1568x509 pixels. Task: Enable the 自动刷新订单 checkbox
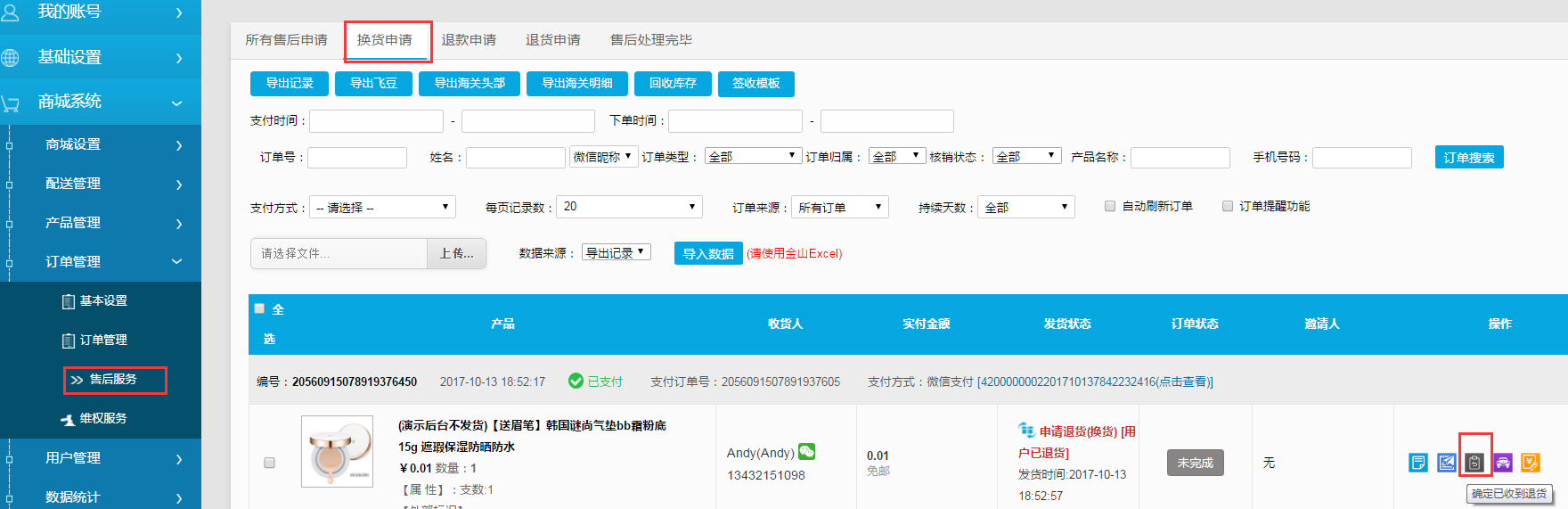coord(1110,206)
